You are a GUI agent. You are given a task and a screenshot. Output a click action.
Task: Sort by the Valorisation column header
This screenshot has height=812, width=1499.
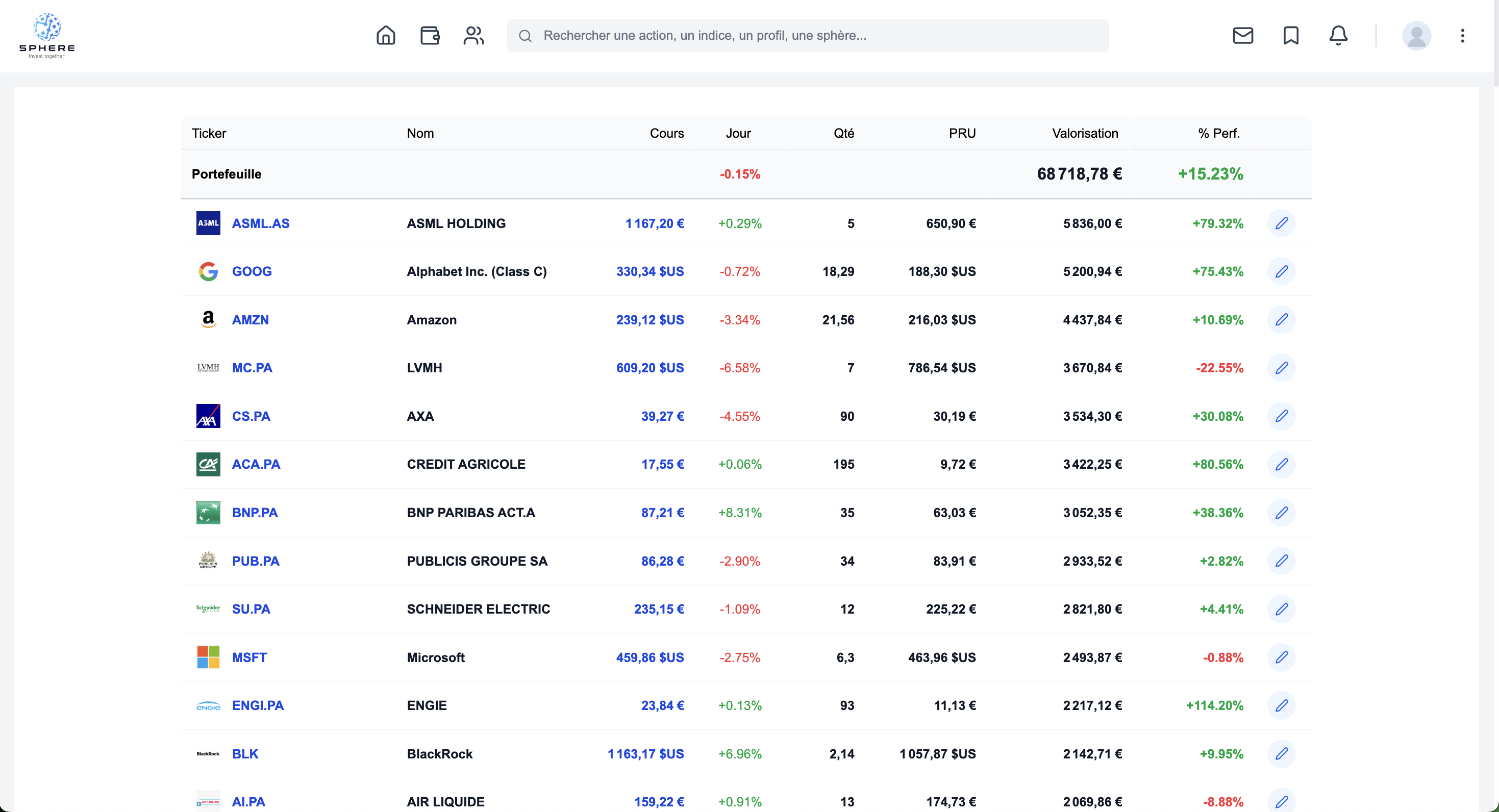point(1085,133)
